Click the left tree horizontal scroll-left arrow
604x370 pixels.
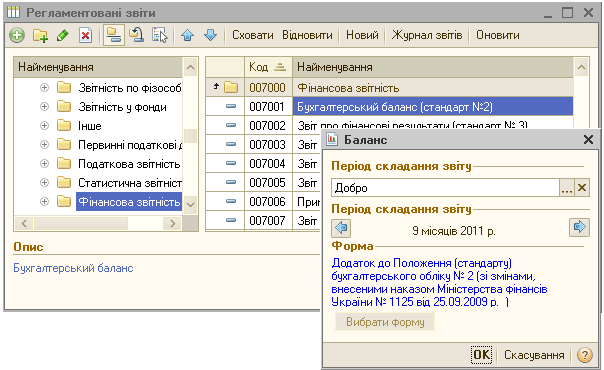(24, 223)
